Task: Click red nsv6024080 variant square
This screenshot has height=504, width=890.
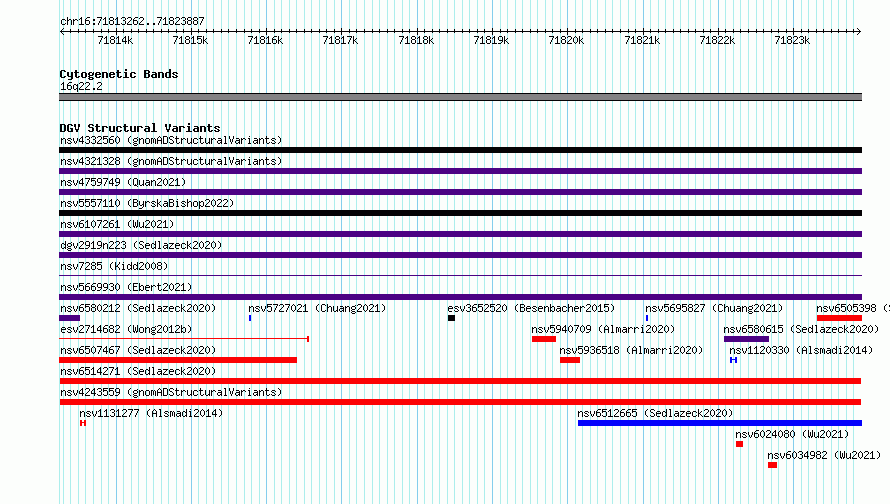Action: [x=740, y=444]
